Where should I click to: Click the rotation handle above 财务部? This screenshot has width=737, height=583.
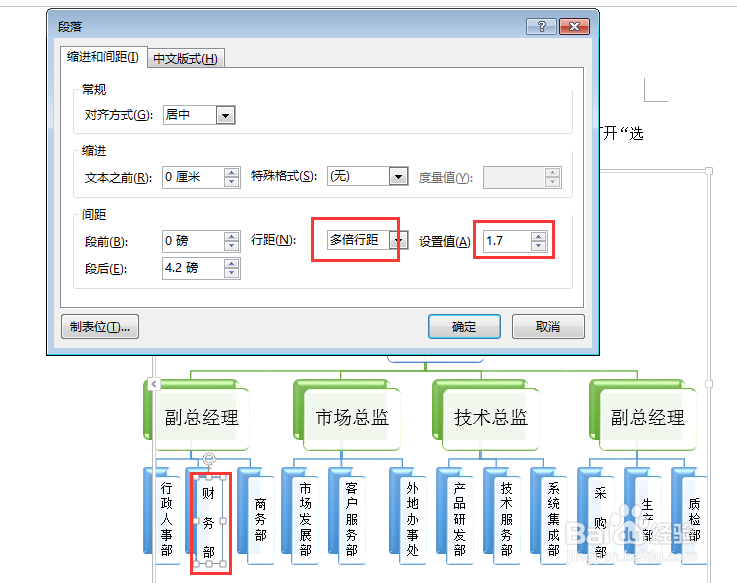209,459
